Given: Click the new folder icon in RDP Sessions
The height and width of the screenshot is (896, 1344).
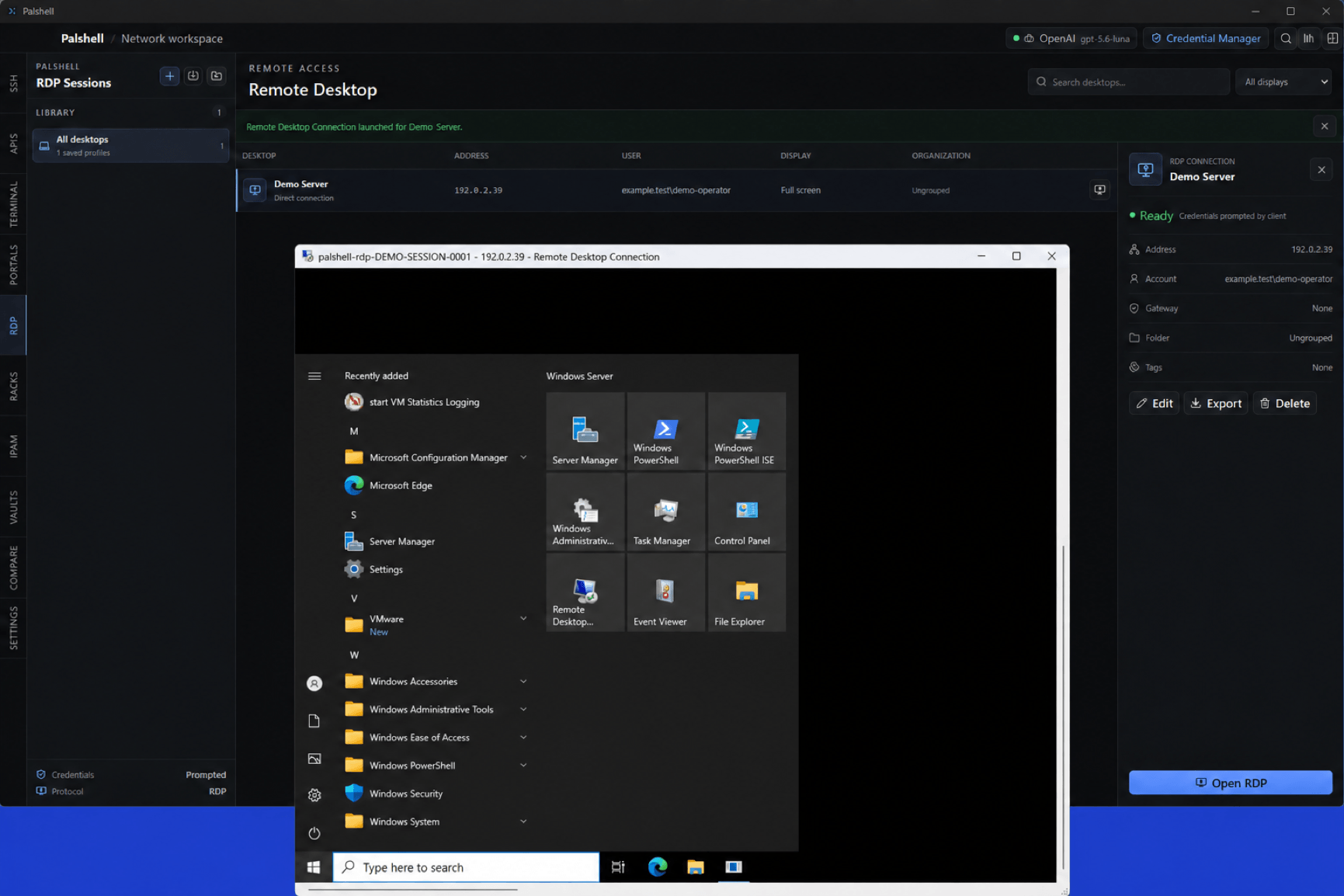Looking at the screenshot, I should pyautogui.click(x=217, y=76).
